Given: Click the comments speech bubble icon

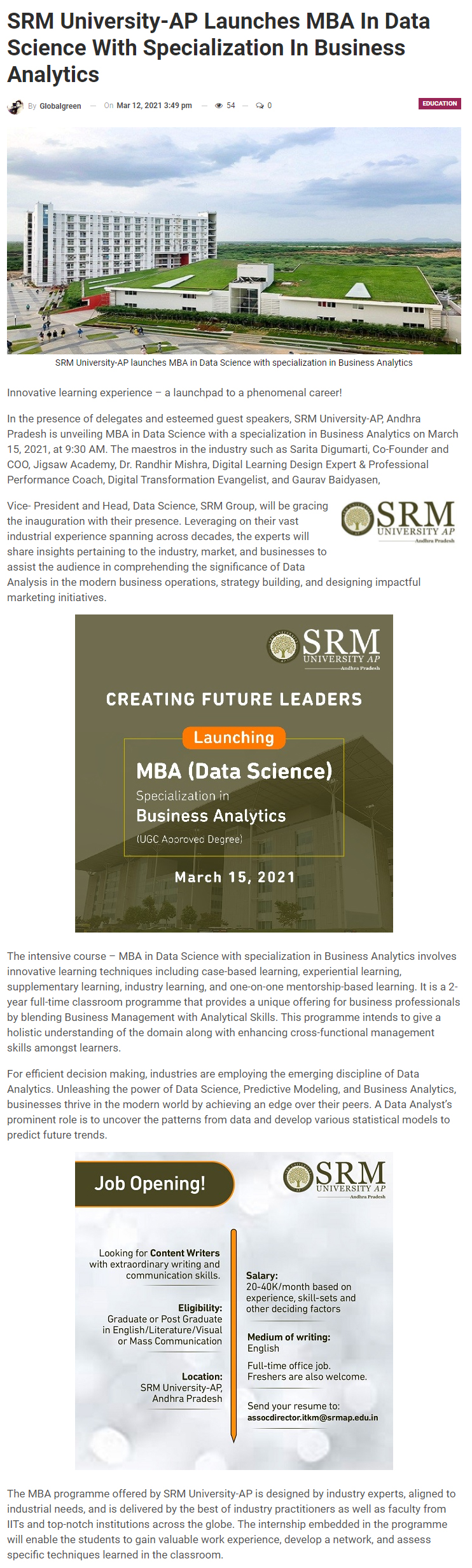Looking at the screenshot, I should point(260,106).
